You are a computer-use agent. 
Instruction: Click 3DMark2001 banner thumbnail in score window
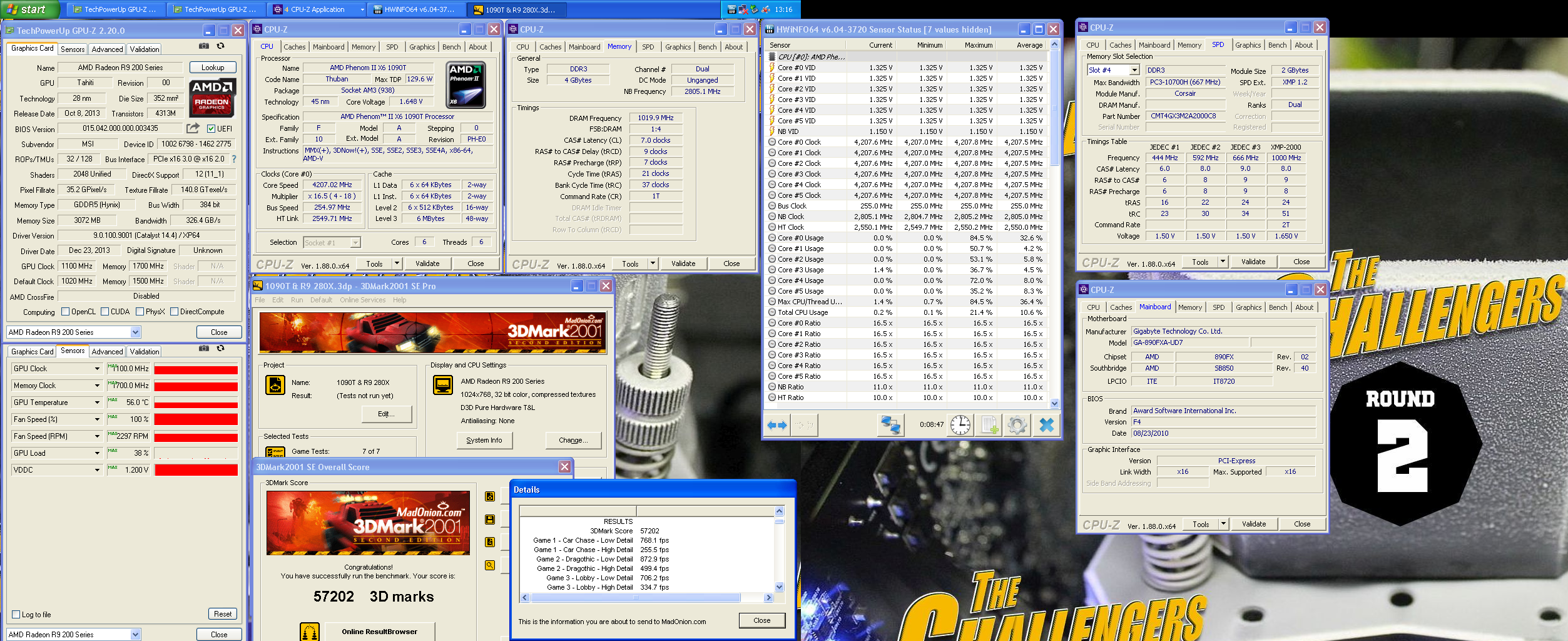coord(368,523)
